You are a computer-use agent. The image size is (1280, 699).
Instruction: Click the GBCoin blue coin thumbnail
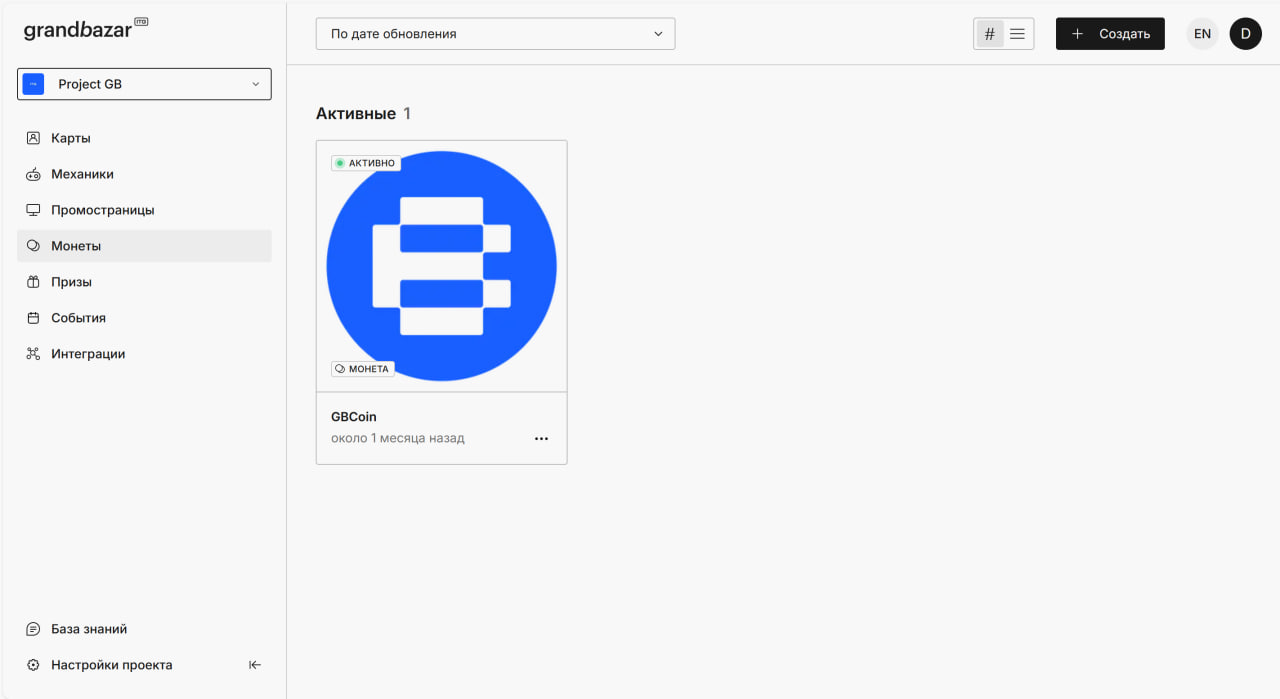pyautogui.click(x=441, y=266)
